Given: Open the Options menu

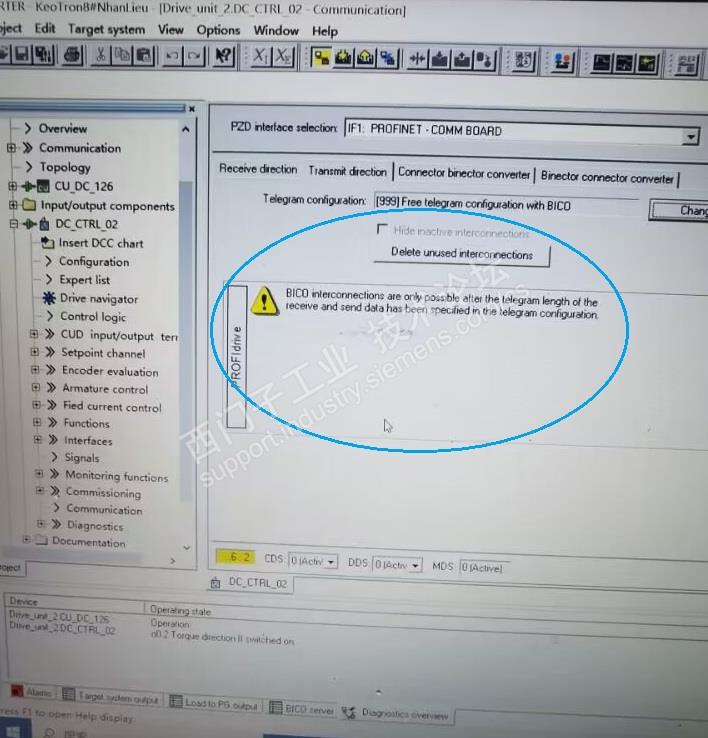Looking at the screenshot, I should pyautogui.click(x=218, y=30).
